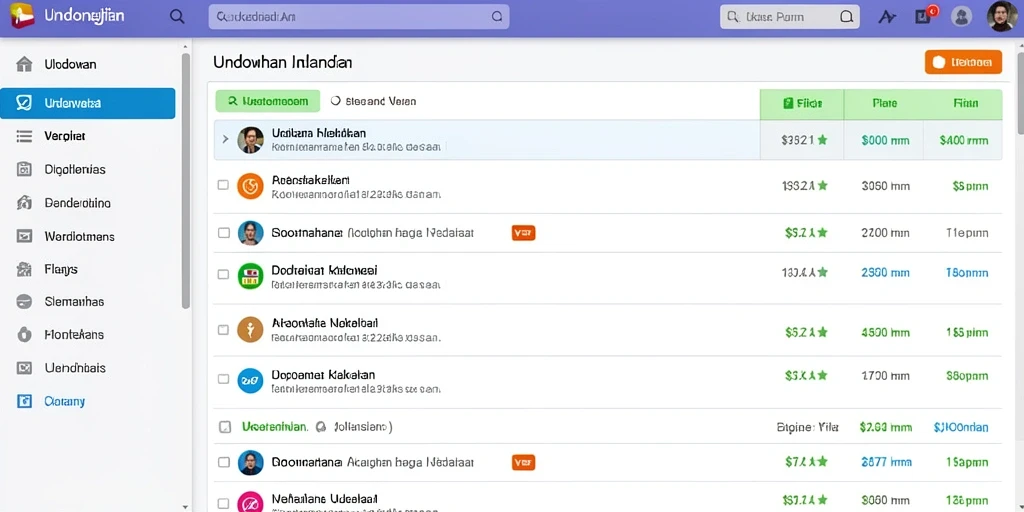Click the icon beside Flanys
The height and width of the screenshot is (512, 1024).
[24, 268]
